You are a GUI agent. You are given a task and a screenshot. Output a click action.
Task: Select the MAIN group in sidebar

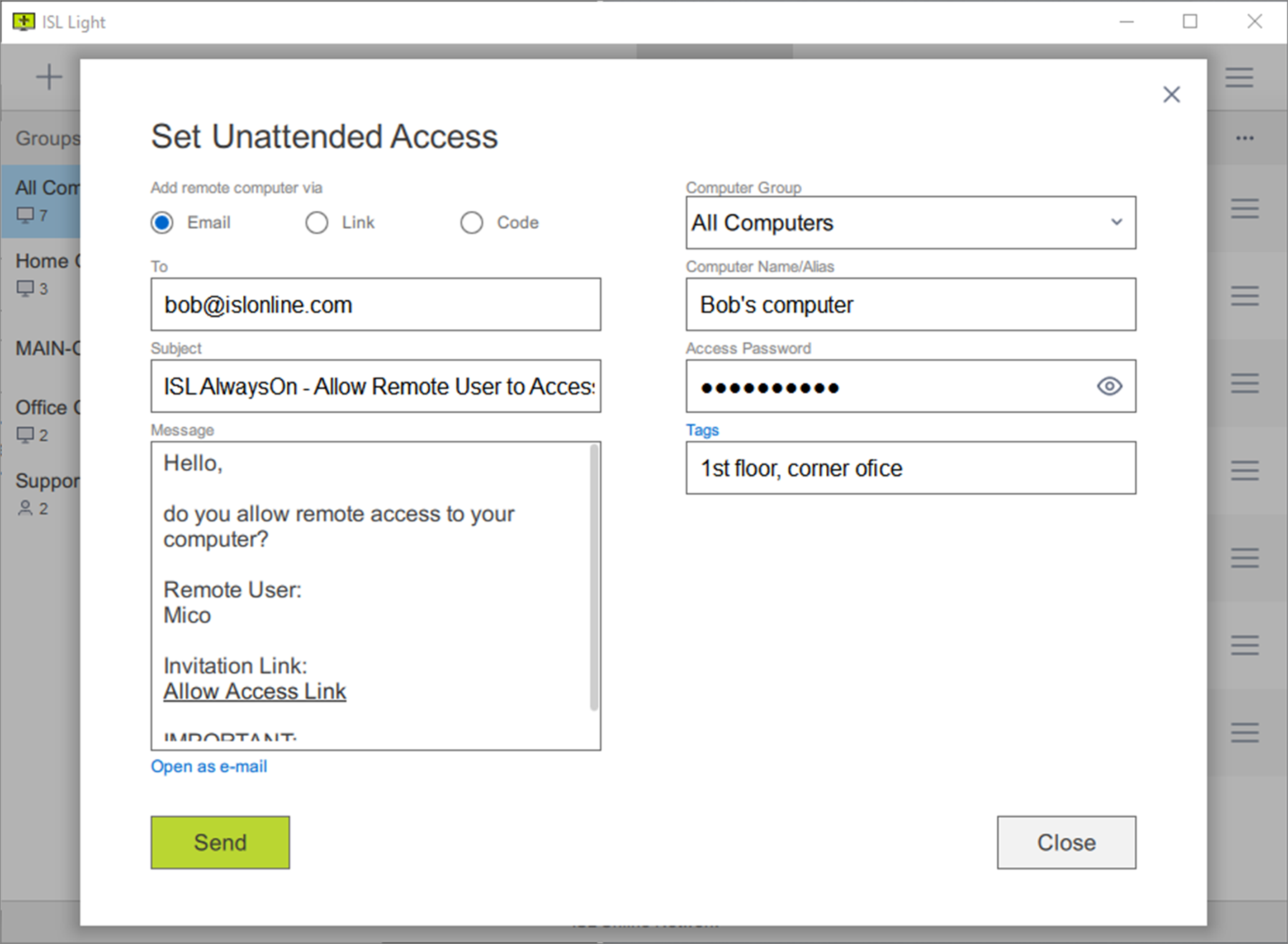coord(41,349)
